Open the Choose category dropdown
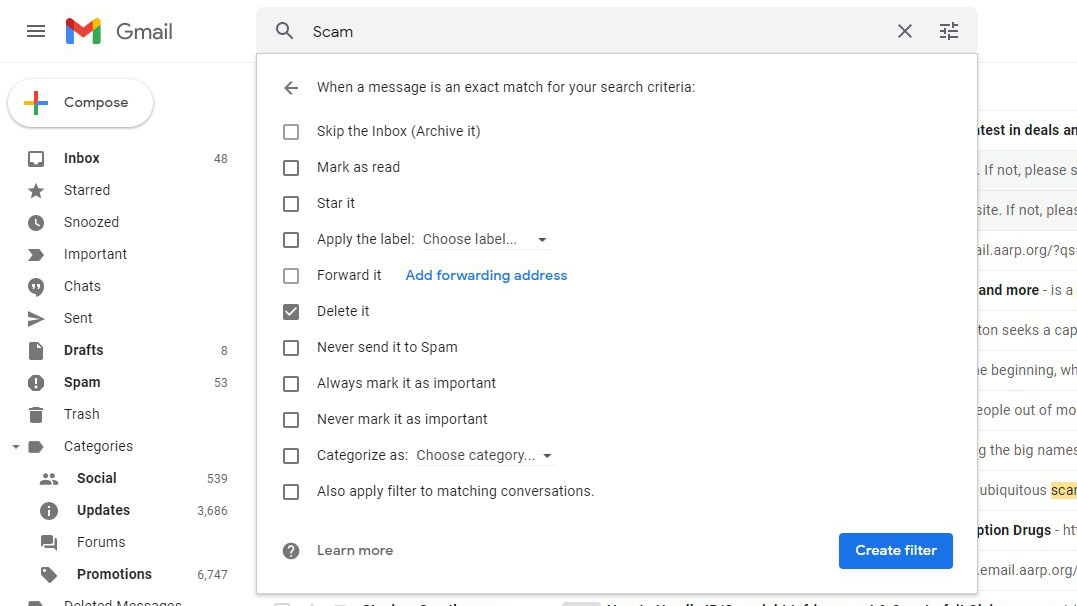Image resolution: width=1077 pixels, height=606 pixels. click(x=485, y=456)
